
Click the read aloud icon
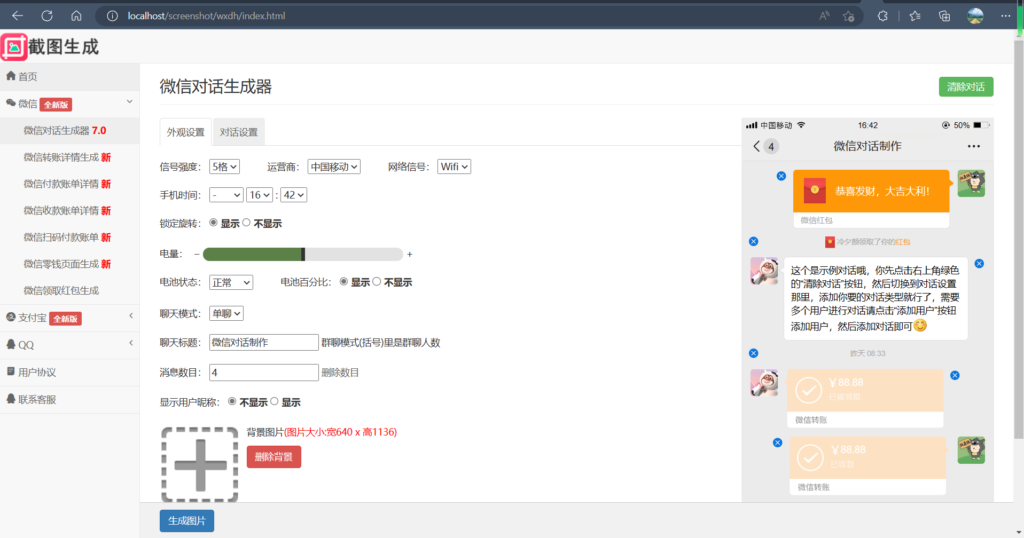tap(824, 16)
